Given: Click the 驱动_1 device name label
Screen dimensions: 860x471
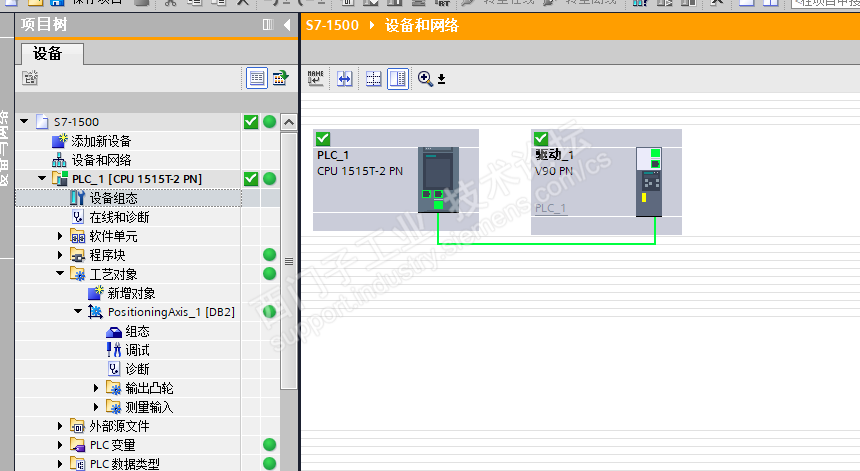Looking at the screenshot, I should [x=555, y=155].
